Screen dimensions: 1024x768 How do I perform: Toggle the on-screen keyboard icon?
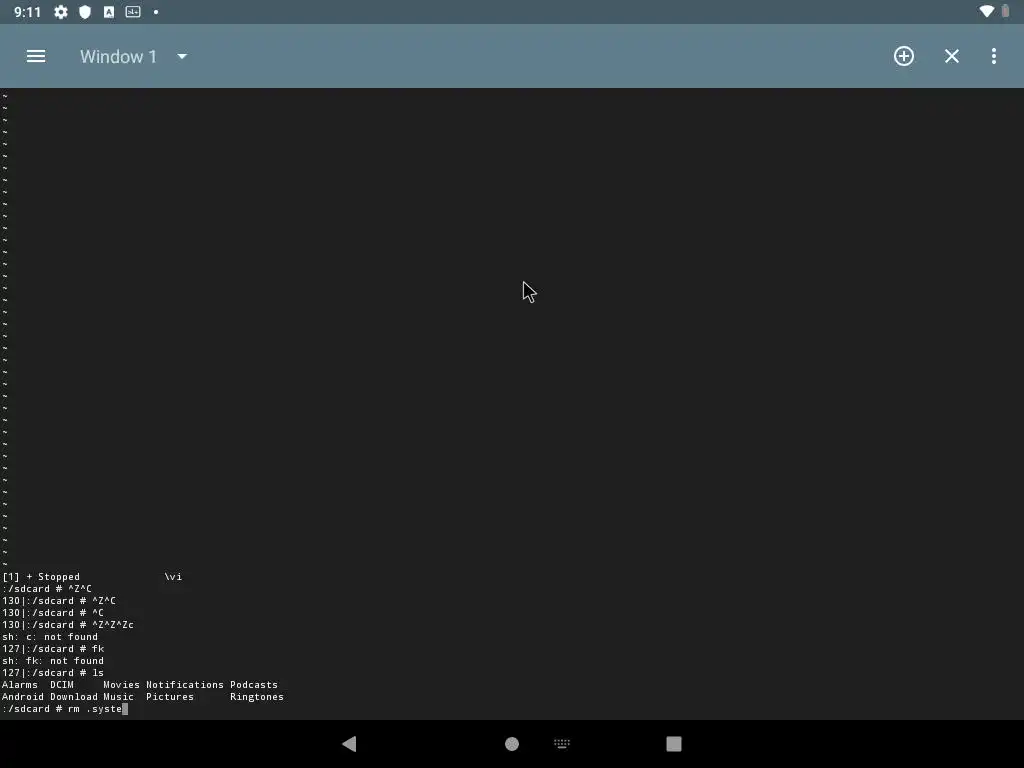[562, 743]
